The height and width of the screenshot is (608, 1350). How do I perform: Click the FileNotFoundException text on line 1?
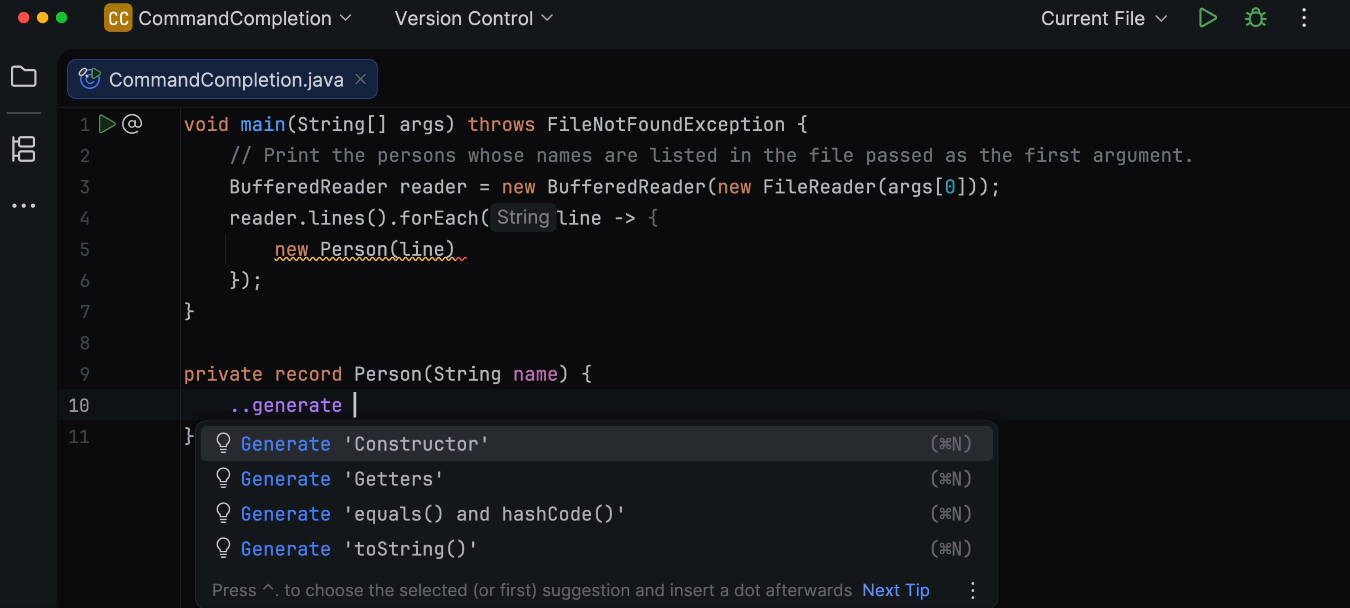point(666,124)
